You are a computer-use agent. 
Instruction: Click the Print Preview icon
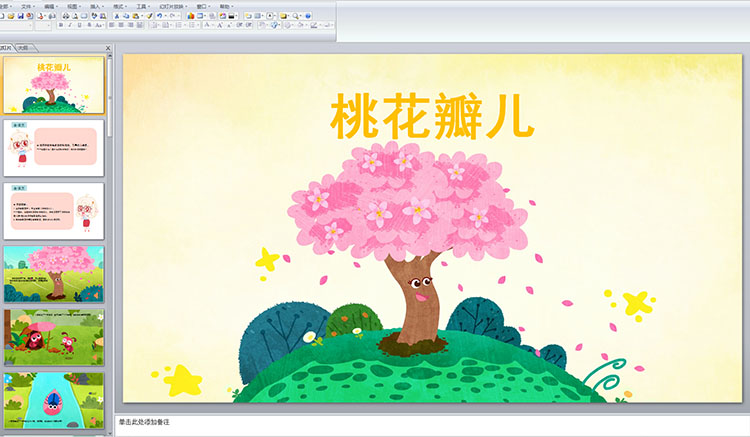pyautogui.click(x=75, y=16)
